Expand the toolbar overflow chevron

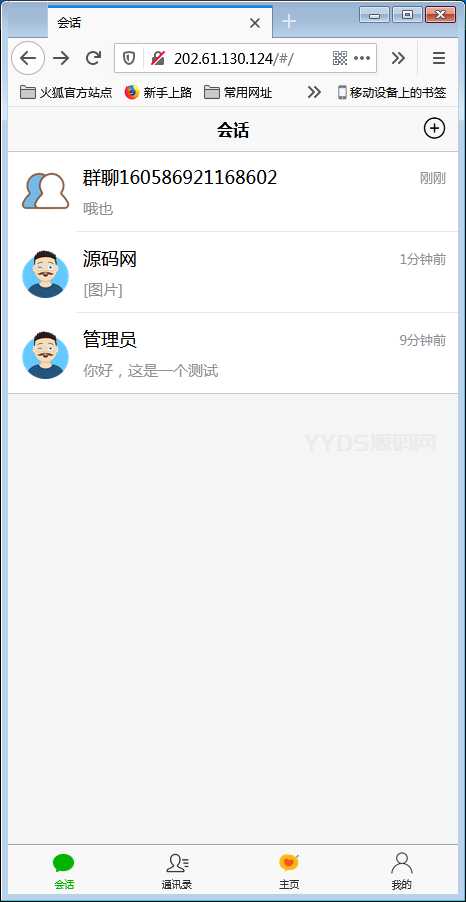coord(398,58)
